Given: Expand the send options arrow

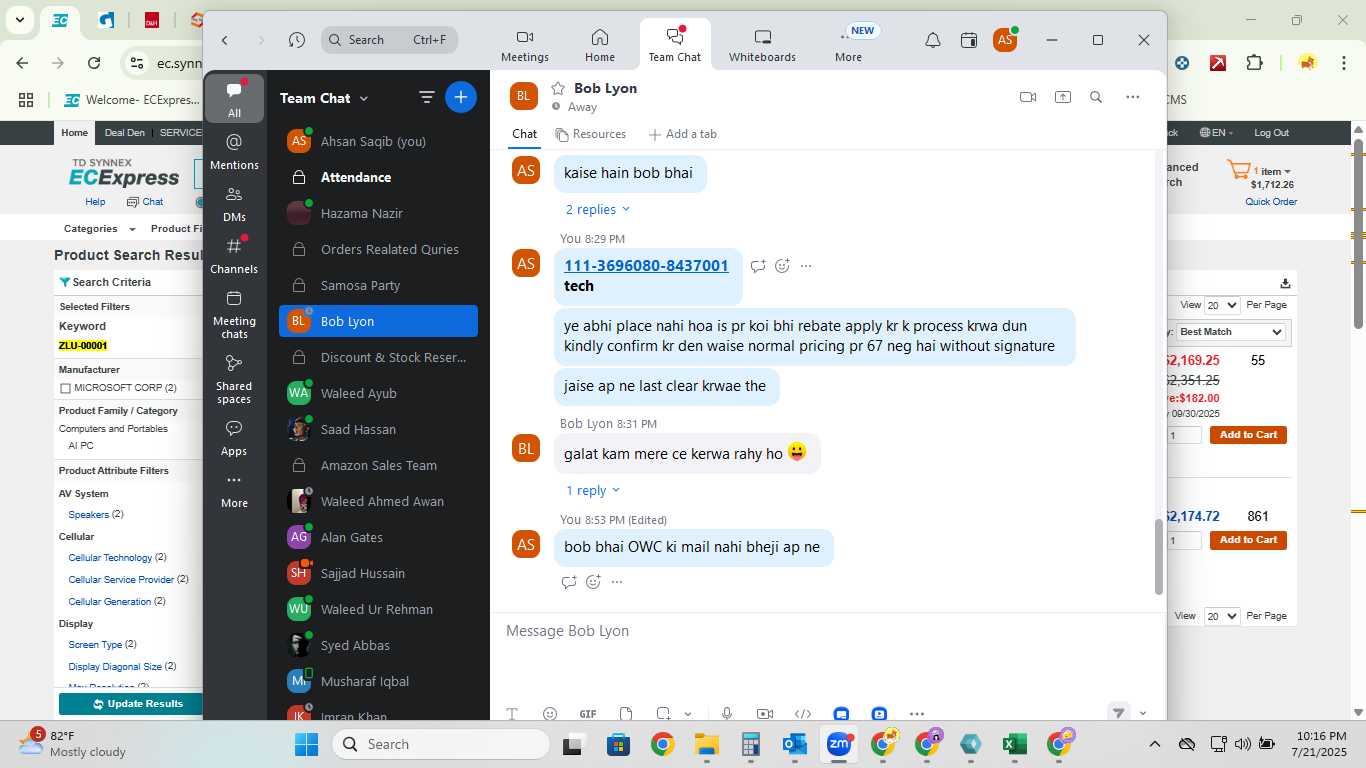Looking at the screenshot, I should (1143, 714).
